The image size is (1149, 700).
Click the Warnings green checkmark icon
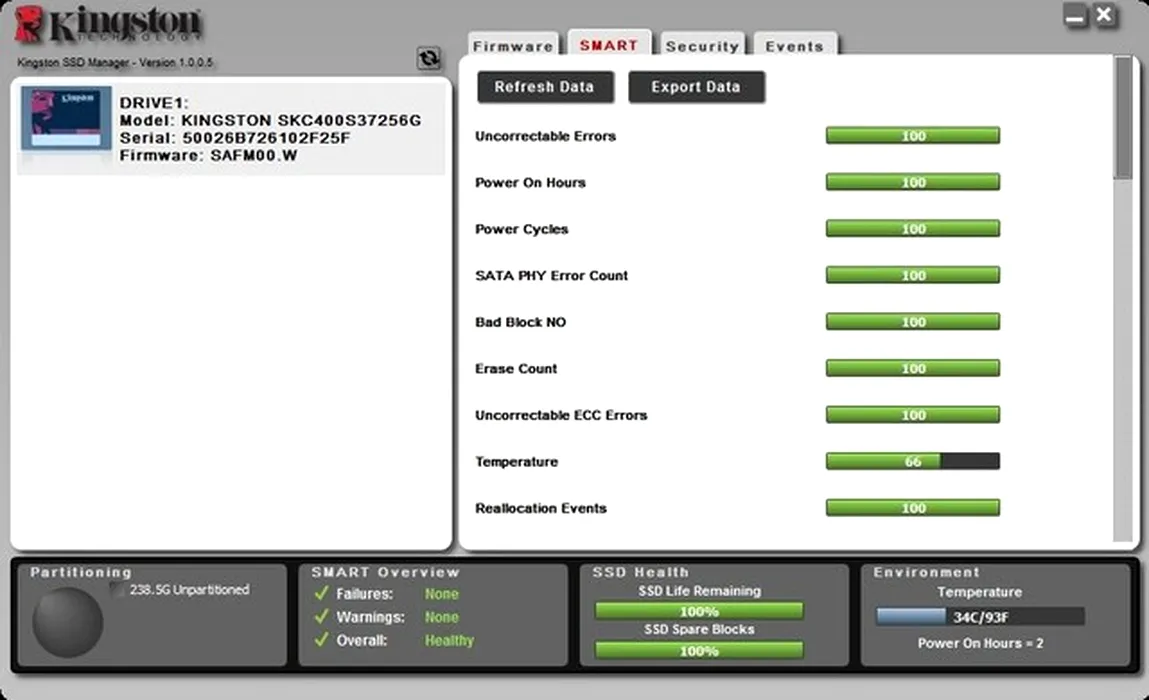(321, 617)
